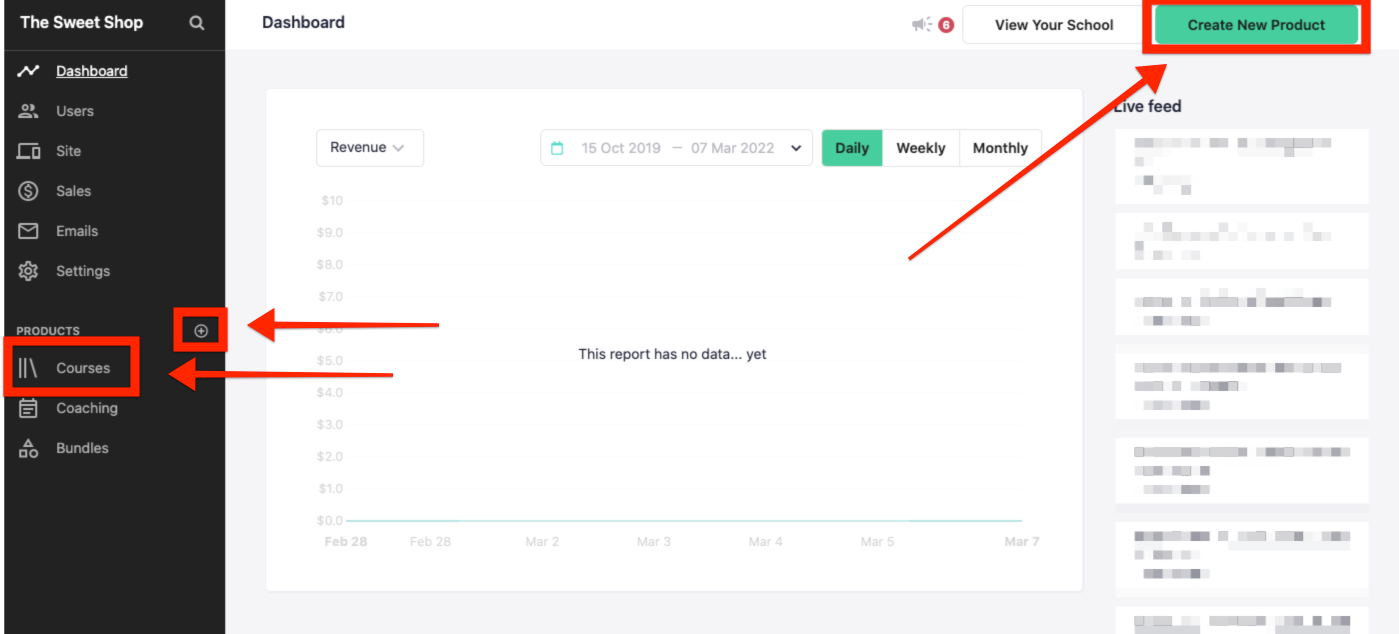Click the red notification badge showing 6

(x=946, y=25)
